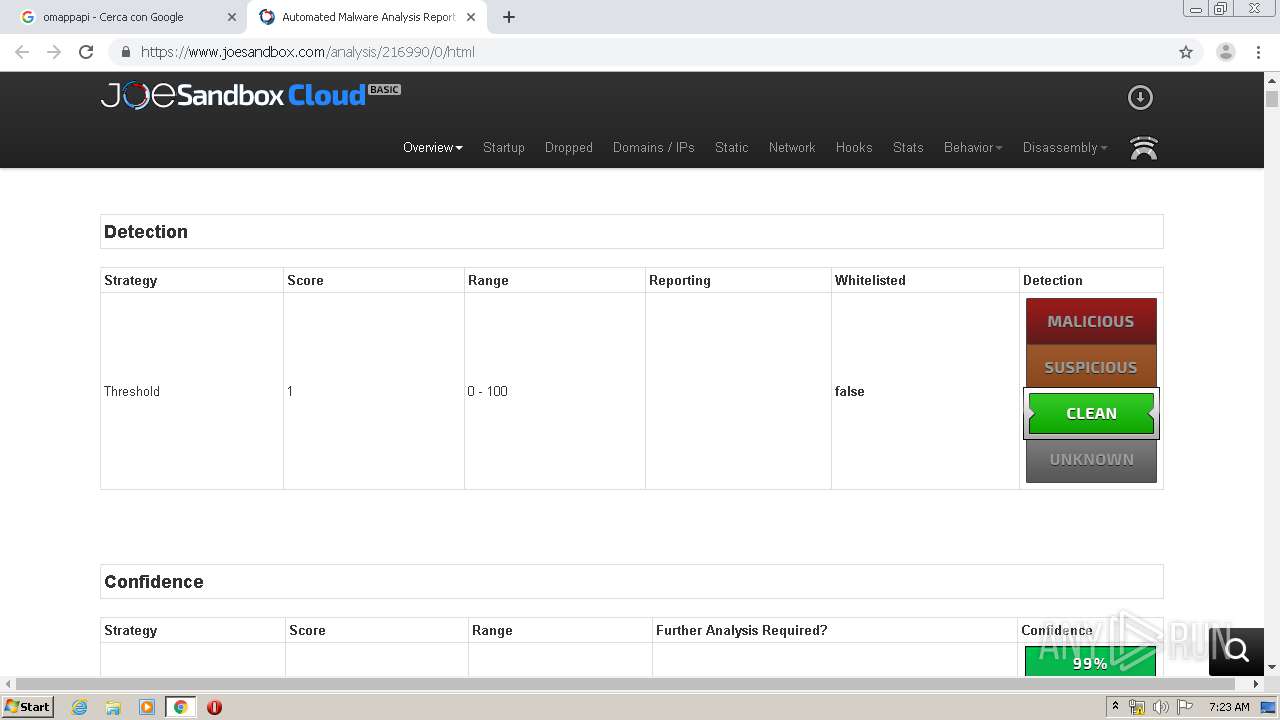Go to the Hooks section
The height and width of the screenshot is (720, 1280).
click(x=854, y=147)
